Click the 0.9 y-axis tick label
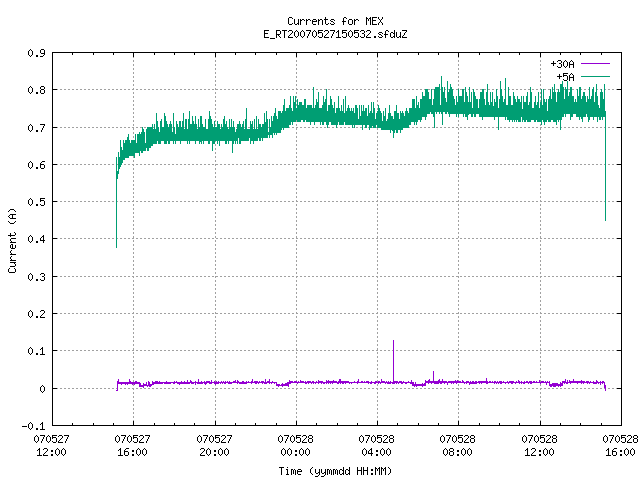Viewport: 640px width, 480px height. [x=36, y=53]
